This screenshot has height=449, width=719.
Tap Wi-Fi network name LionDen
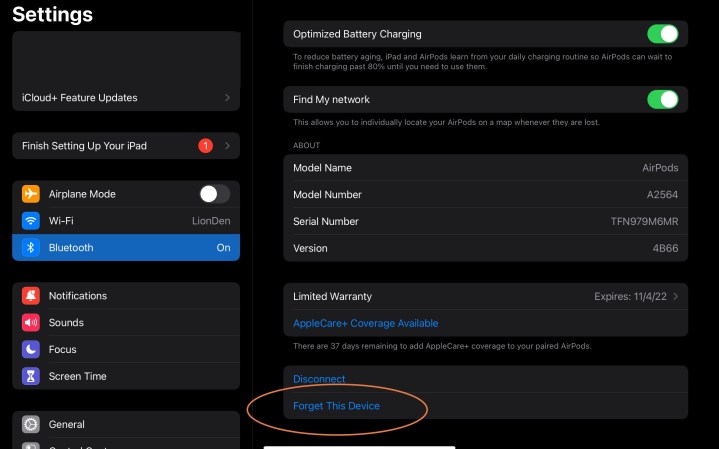click(x=211, y=221)
